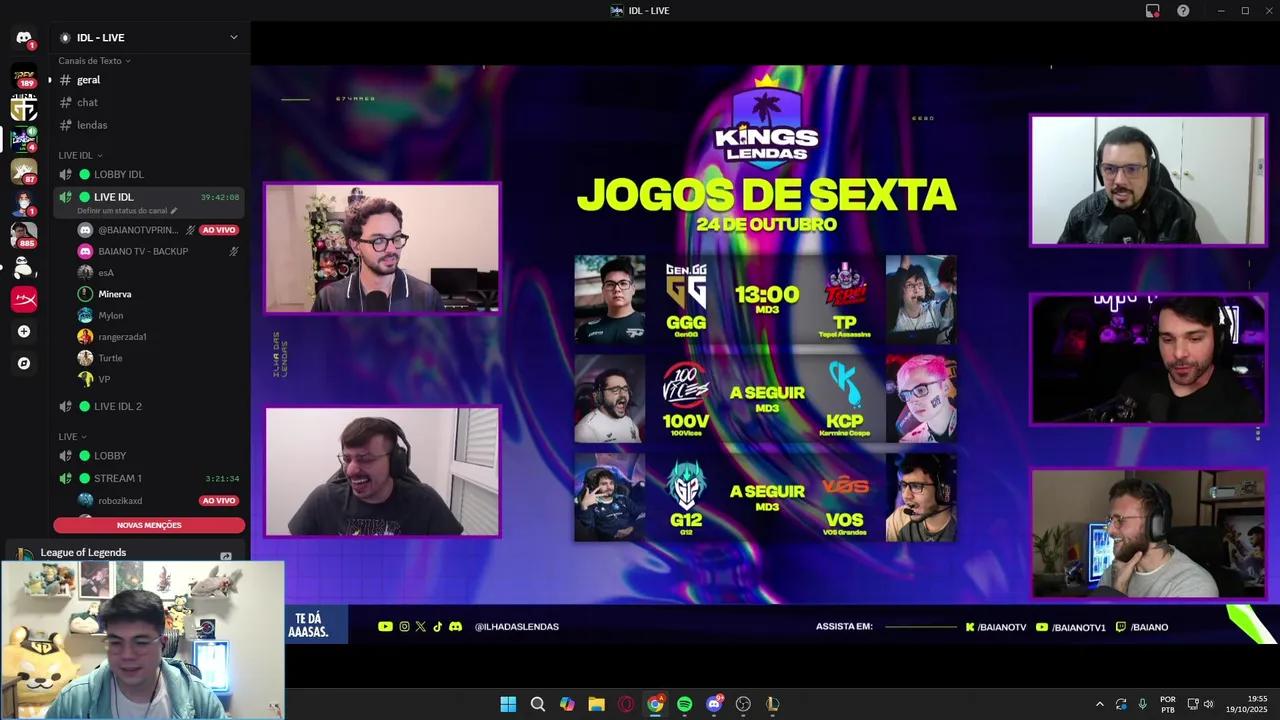Watch @BAIANOTVPRIN live stream badge
Viewport: 1280px width, 720px height.
(218, 230)
